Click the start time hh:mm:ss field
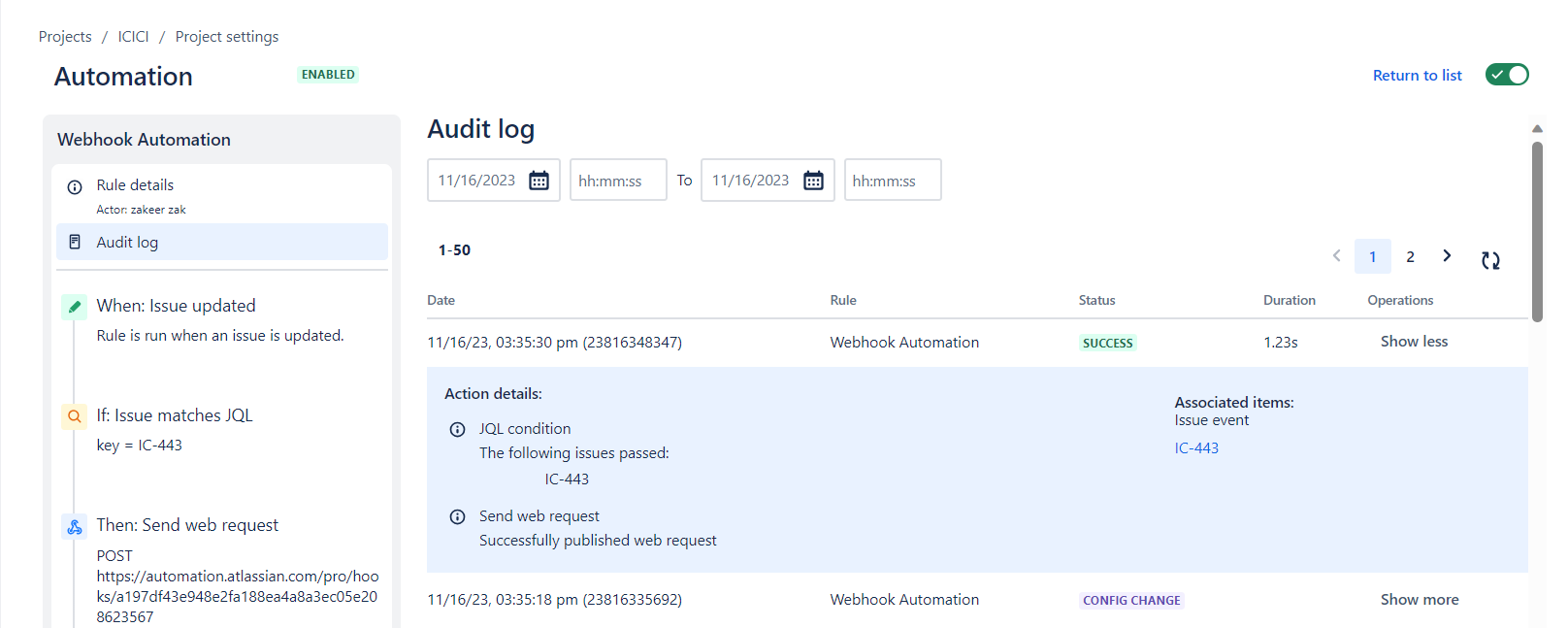 click(618, 181)
